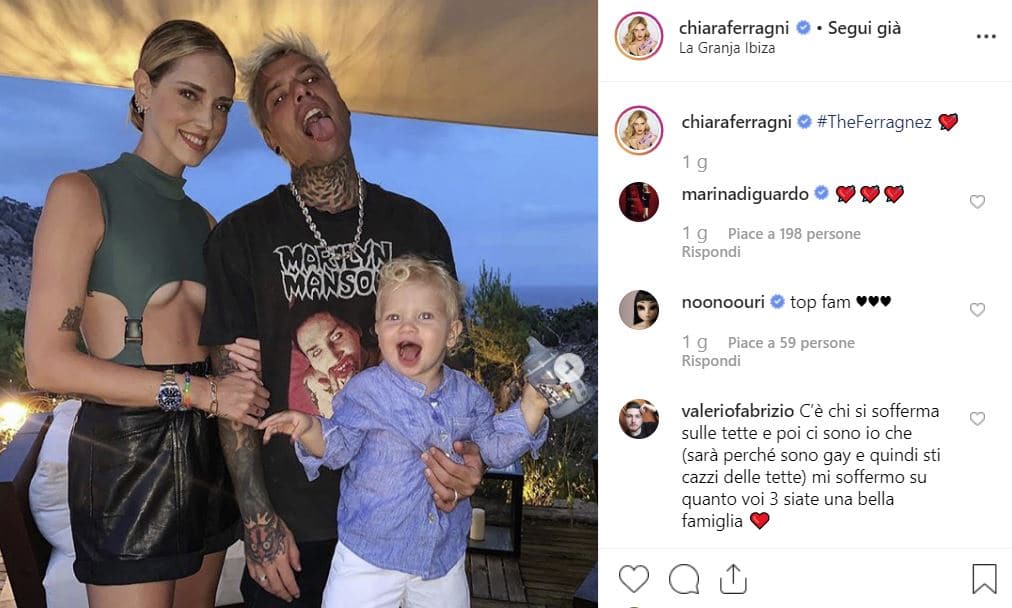
Task: Click the La Granja Ibiza location
Action: [x=727, y=48]
